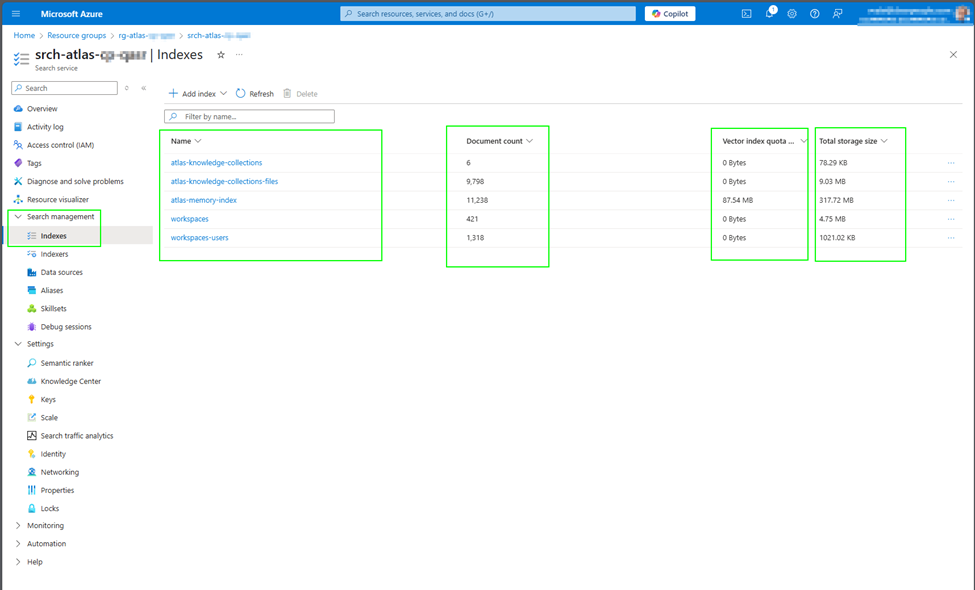Close the Indexes blade
975x590 pixels.
coord(953,55)
